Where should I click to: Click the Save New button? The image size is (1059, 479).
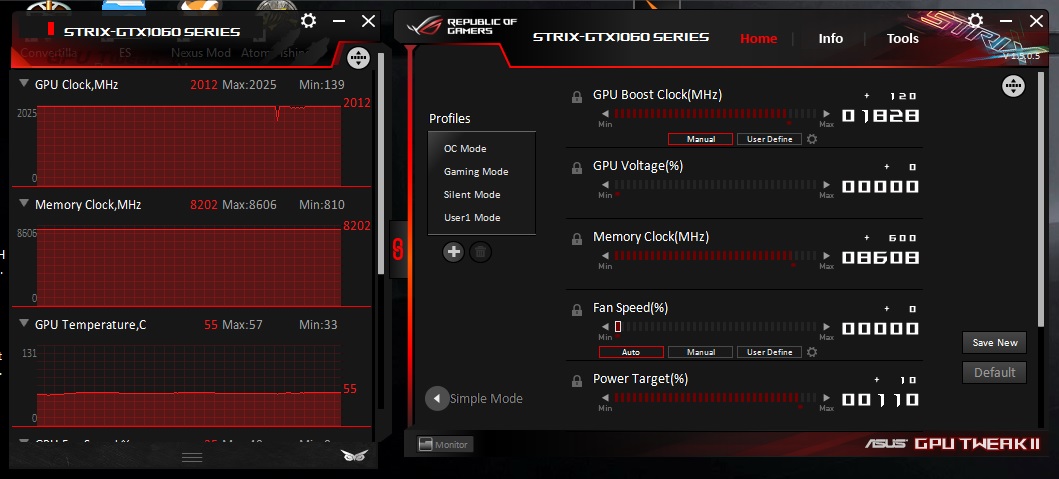(x=994, y=343)
